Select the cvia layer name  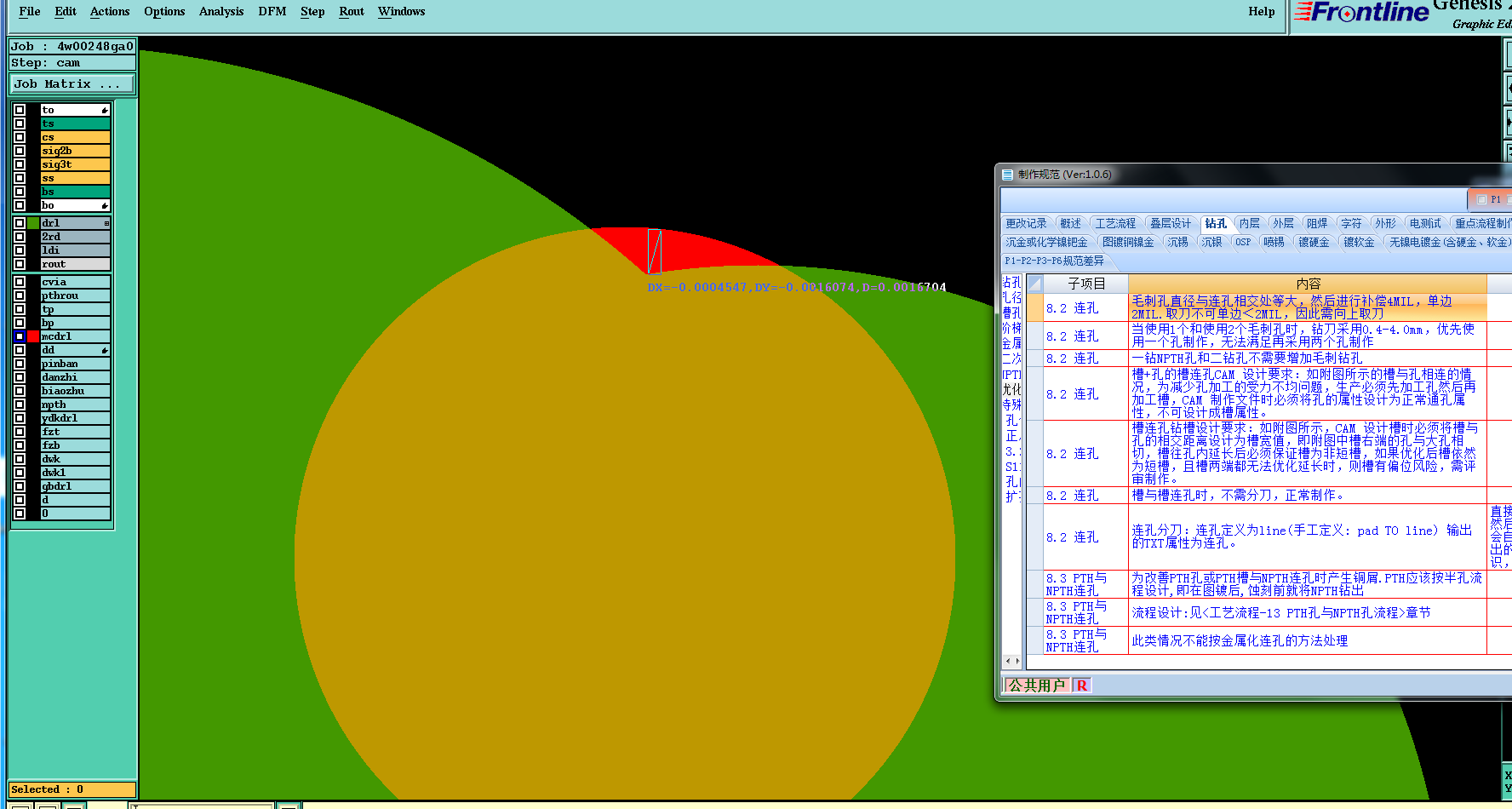[76, 282]
